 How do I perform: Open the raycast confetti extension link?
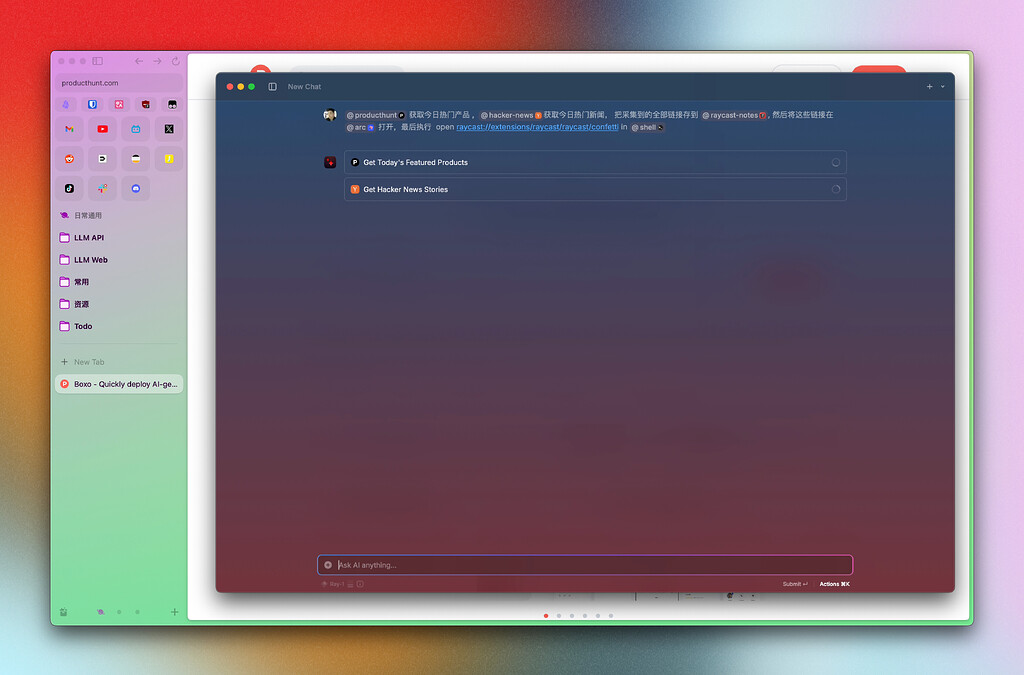(x=537, y=127)
